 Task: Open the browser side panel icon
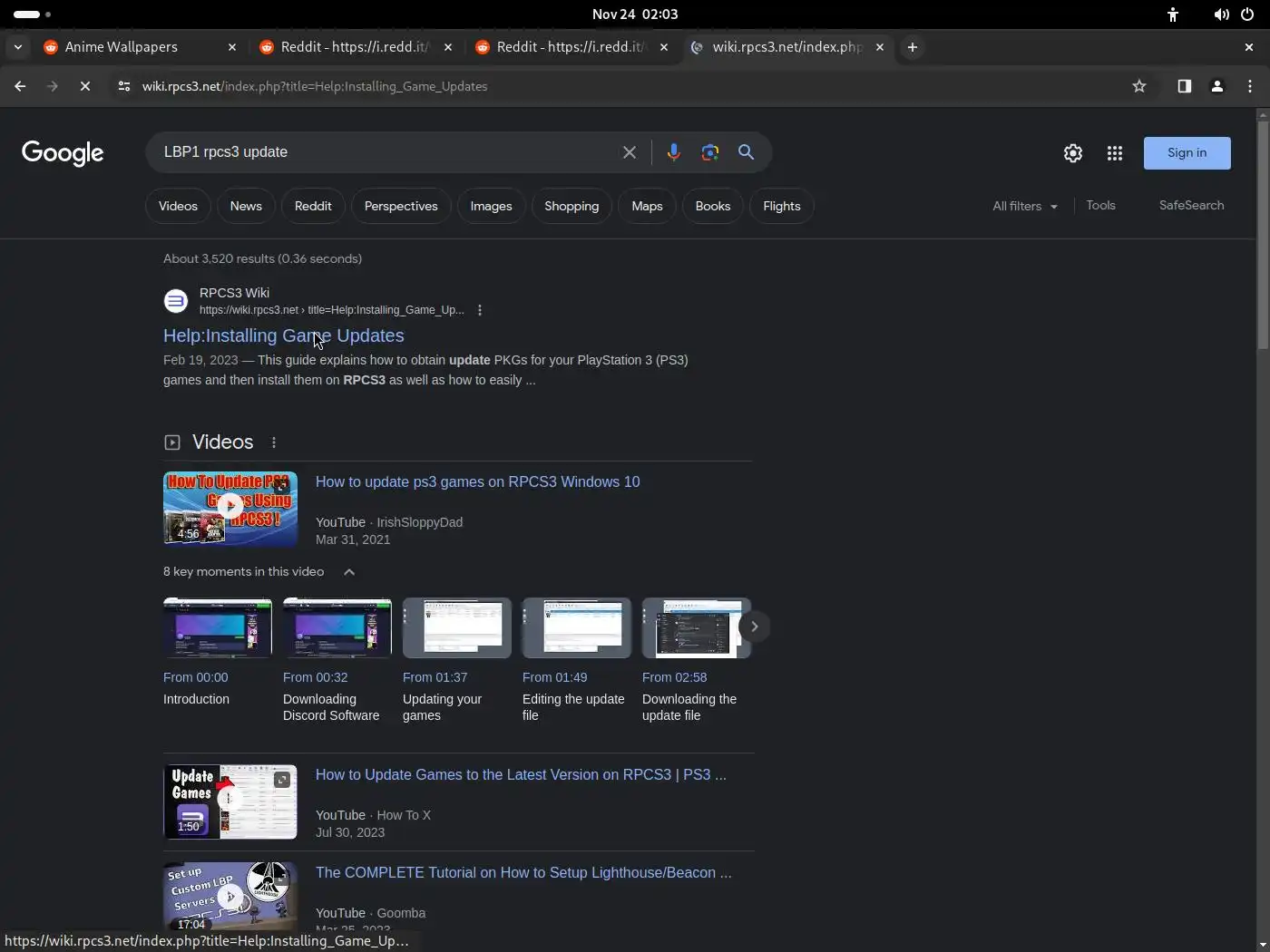click(1184, 86)
